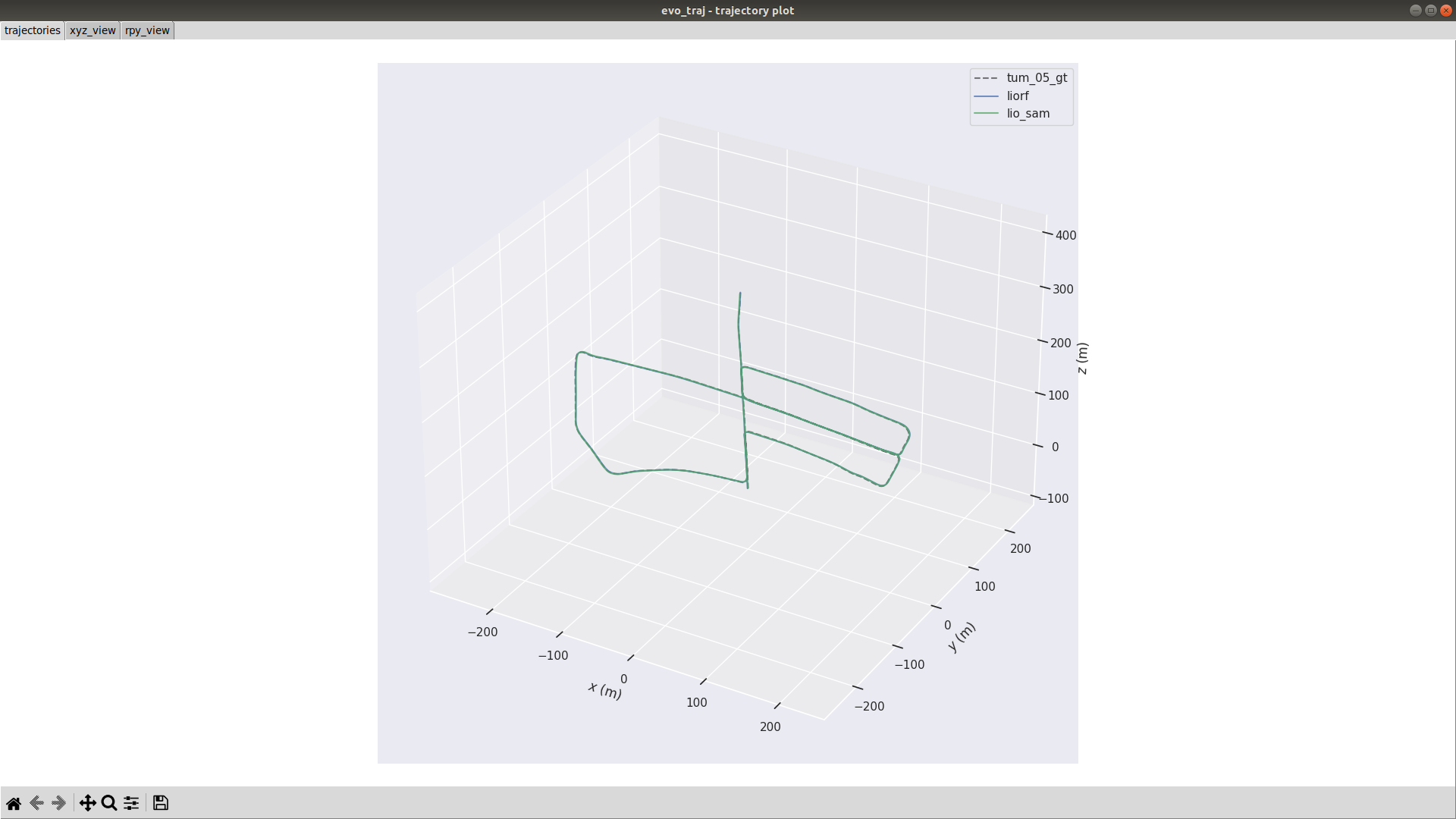Open Configure subplots sliders
Viewport: 1456px width, 819px height.
[131, 803]
